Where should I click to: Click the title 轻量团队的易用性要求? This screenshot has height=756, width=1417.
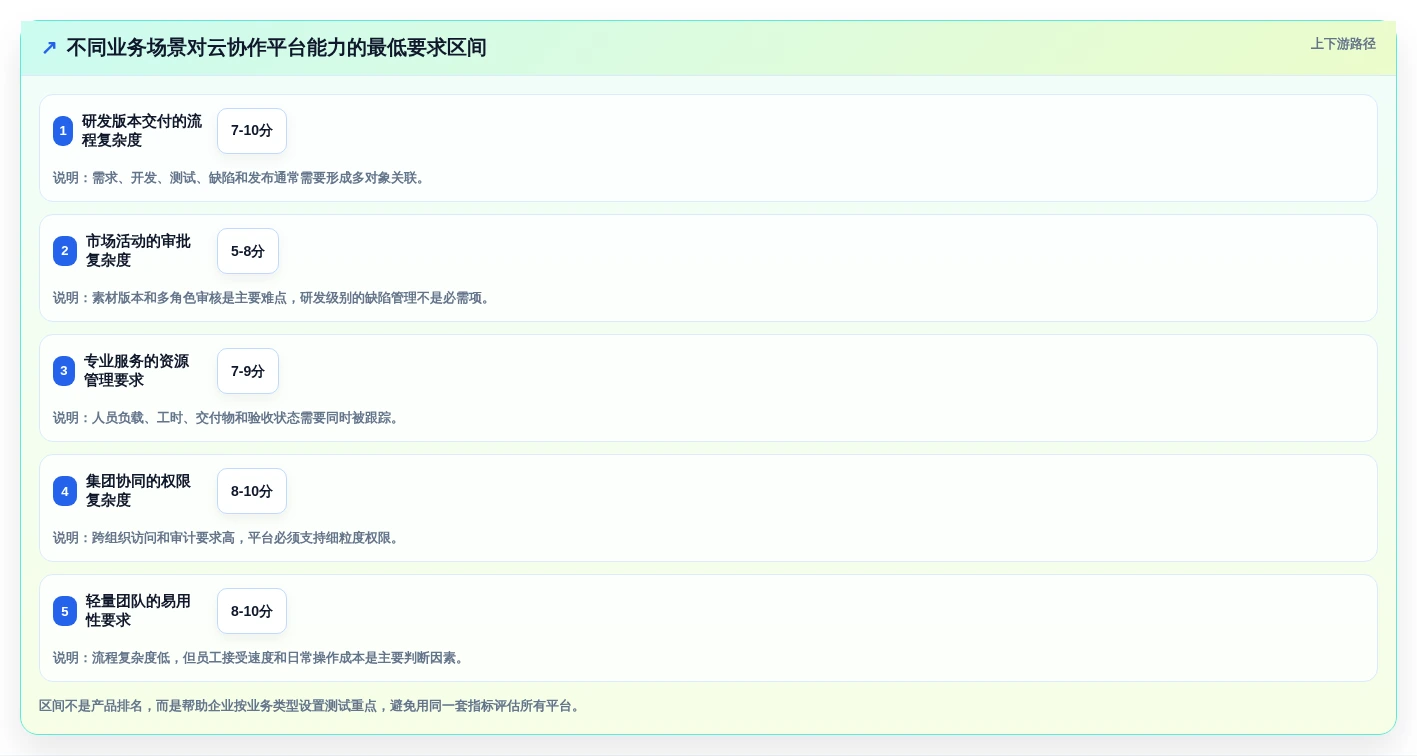click(138, 611)
